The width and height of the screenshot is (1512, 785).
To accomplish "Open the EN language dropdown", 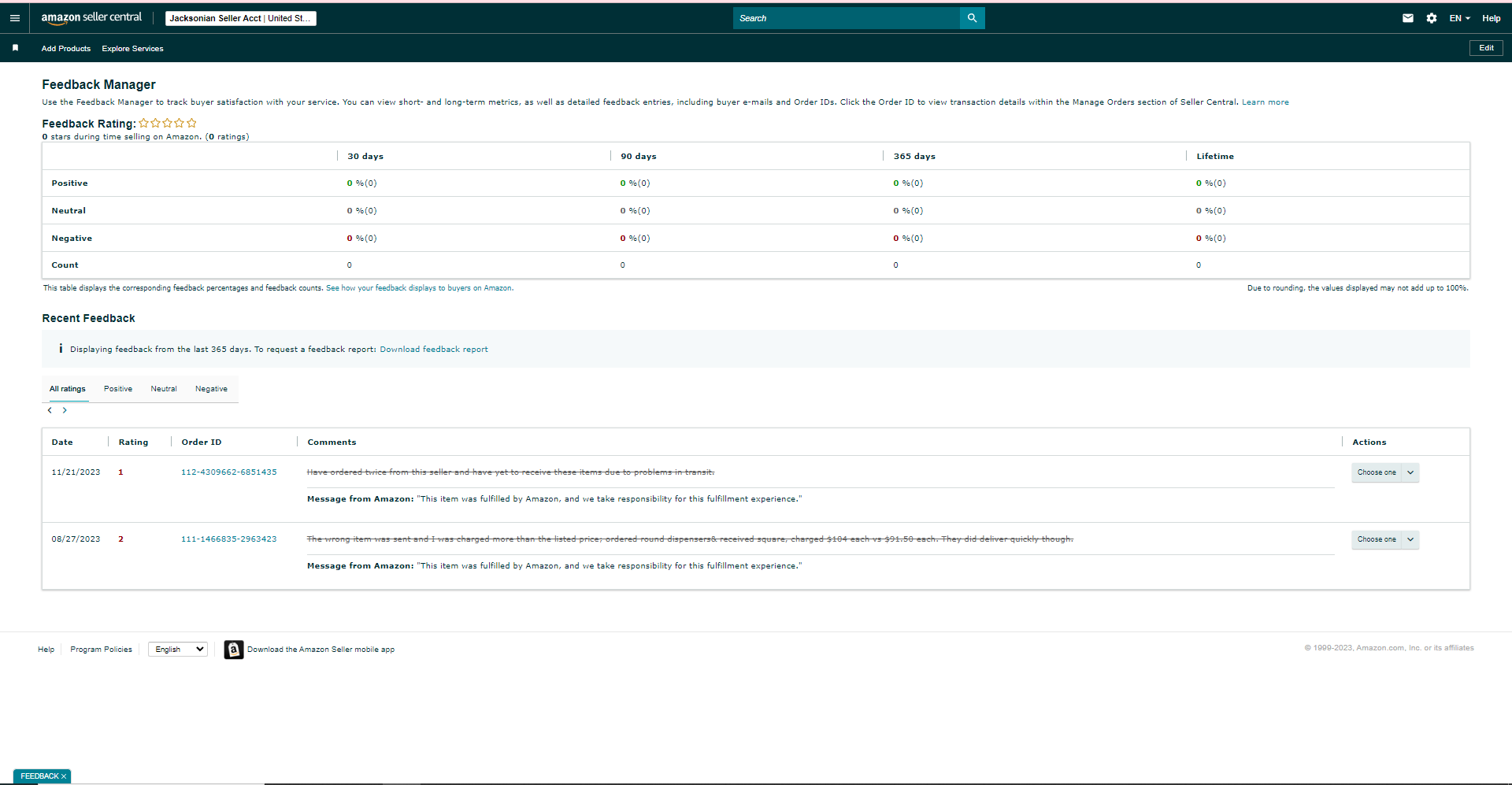I will tap(1459, 18).
